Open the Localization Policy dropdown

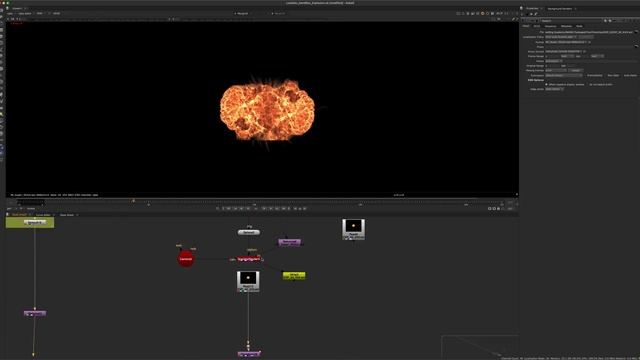pyautogui.click(x=561, y=37)
